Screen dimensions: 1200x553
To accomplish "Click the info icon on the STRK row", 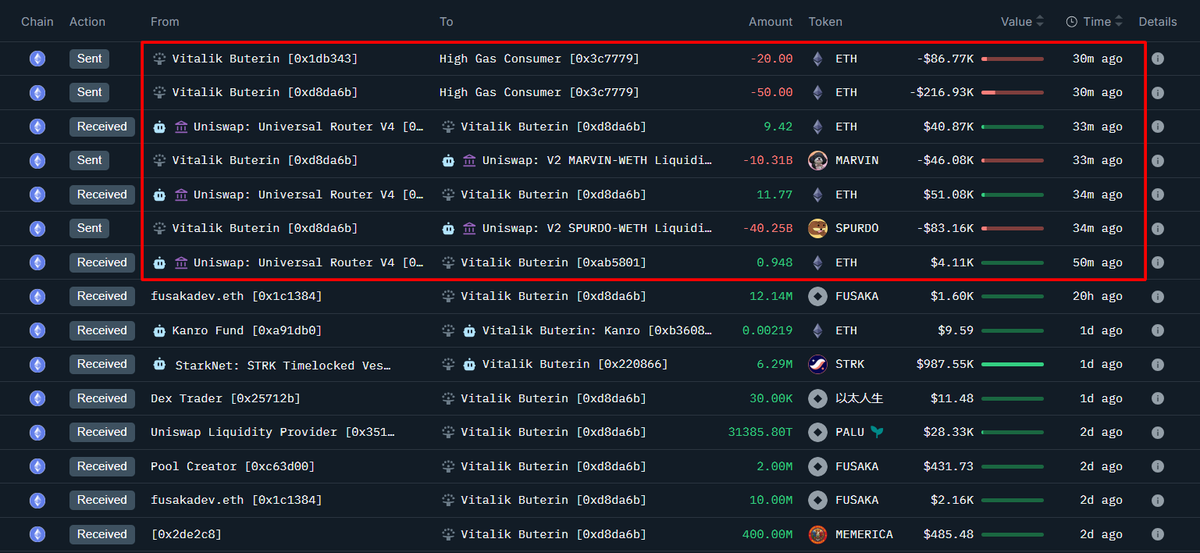I will point(1157,365).
